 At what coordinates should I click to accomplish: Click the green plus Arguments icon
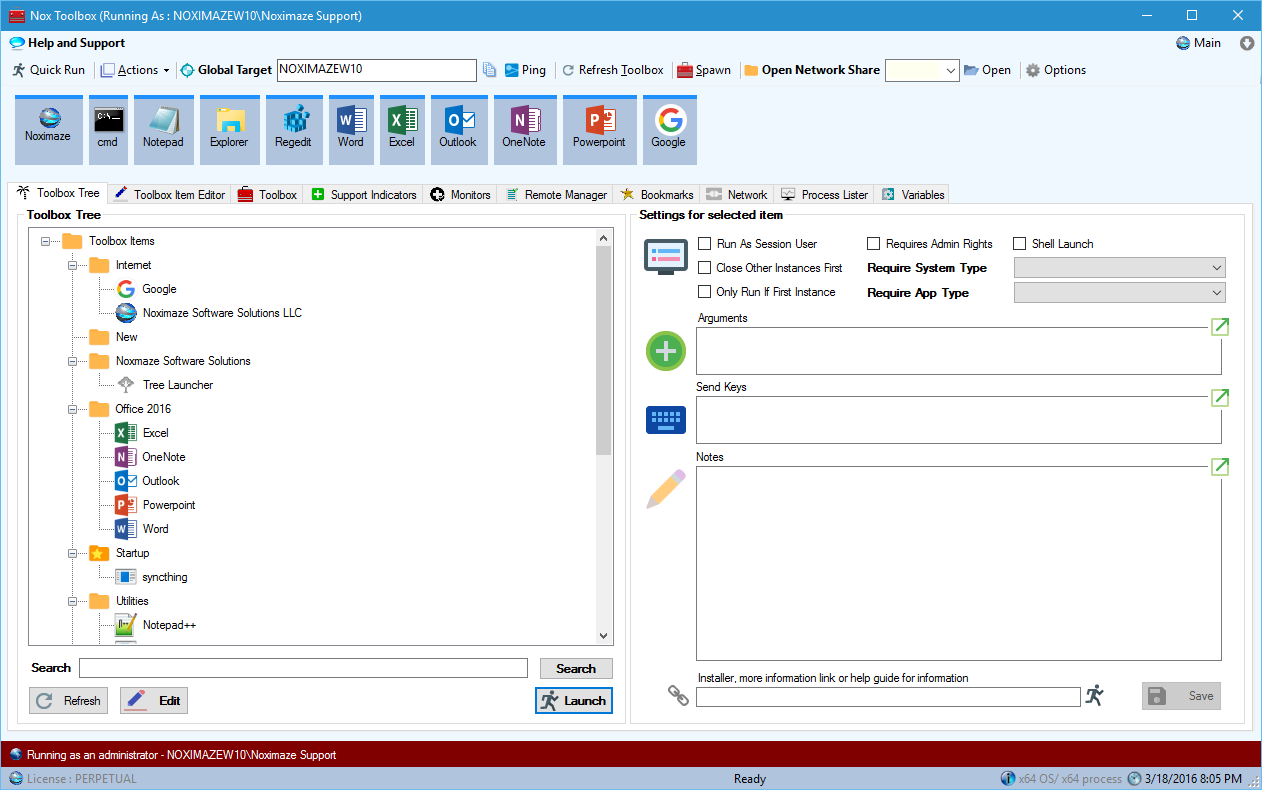click(x=665, y=351)
